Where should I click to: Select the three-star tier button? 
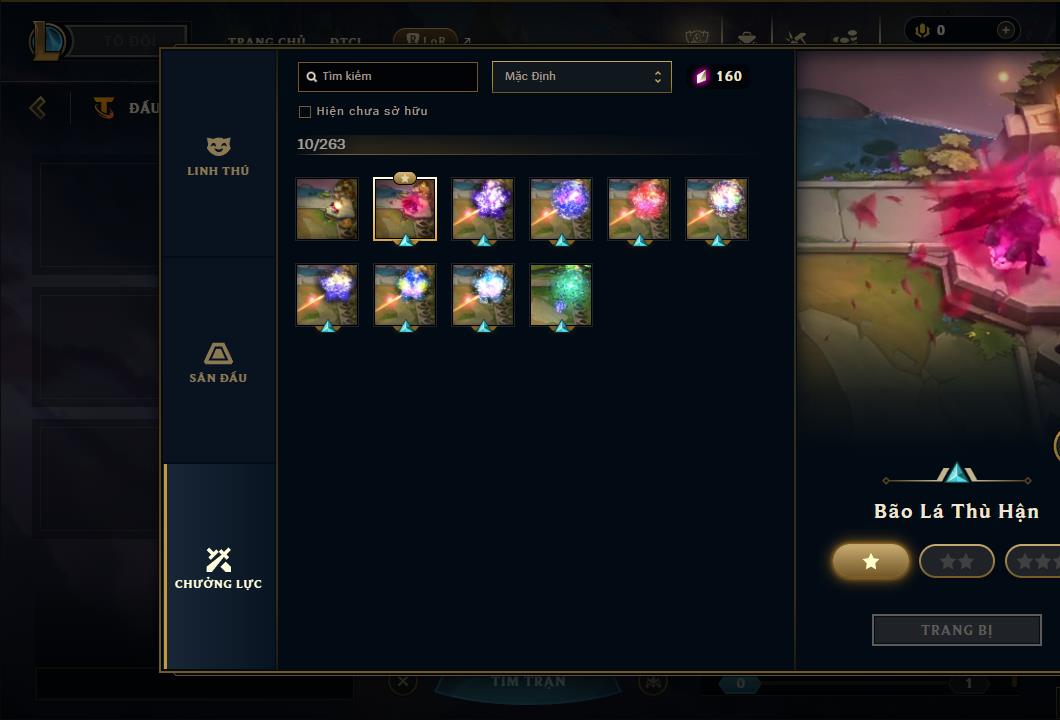tap(1032, 561)
